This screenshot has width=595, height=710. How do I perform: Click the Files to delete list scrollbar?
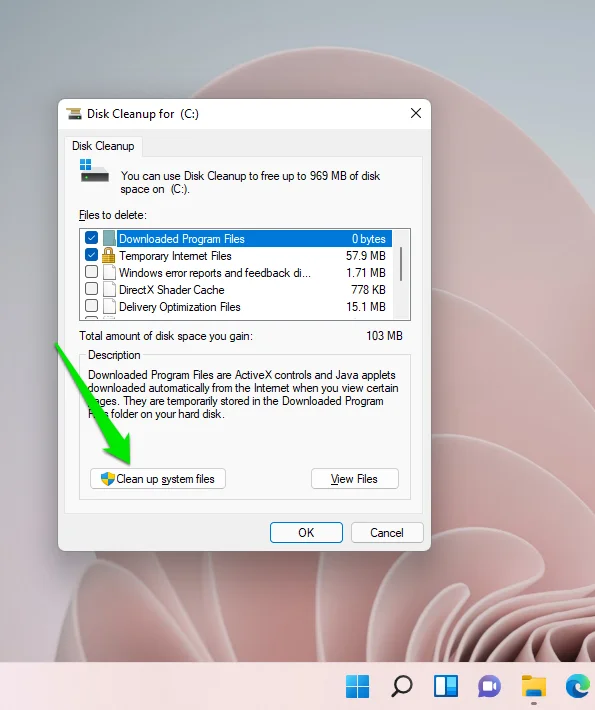401,264
